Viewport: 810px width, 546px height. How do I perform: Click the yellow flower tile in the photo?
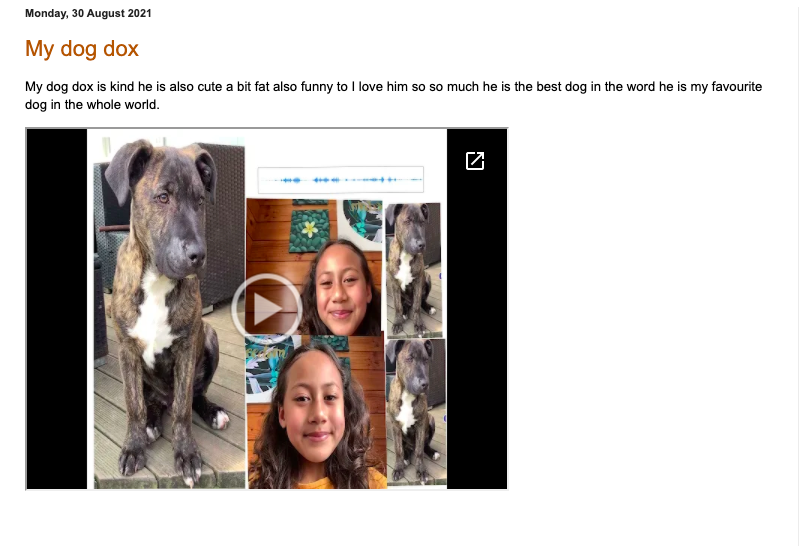[309, 229]
